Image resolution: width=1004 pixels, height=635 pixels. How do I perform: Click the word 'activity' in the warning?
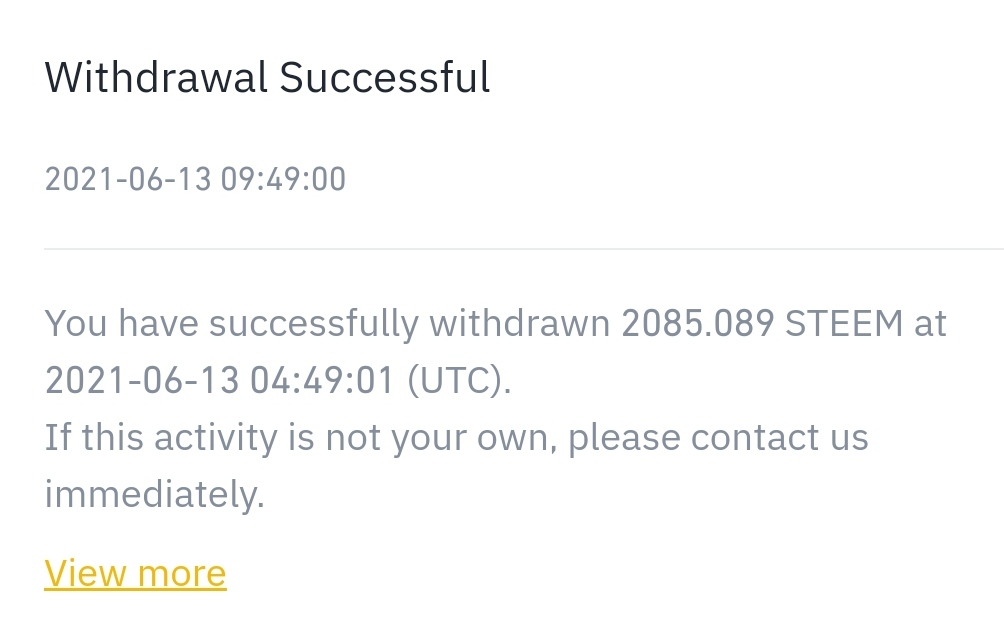point(216,438)
